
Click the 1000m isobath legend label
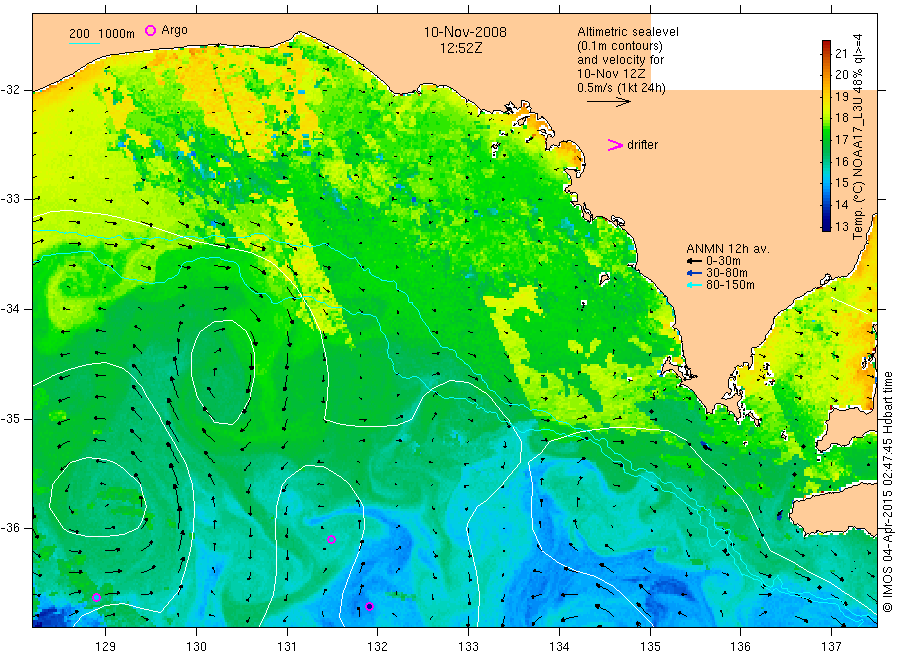[x=117, y=34]
